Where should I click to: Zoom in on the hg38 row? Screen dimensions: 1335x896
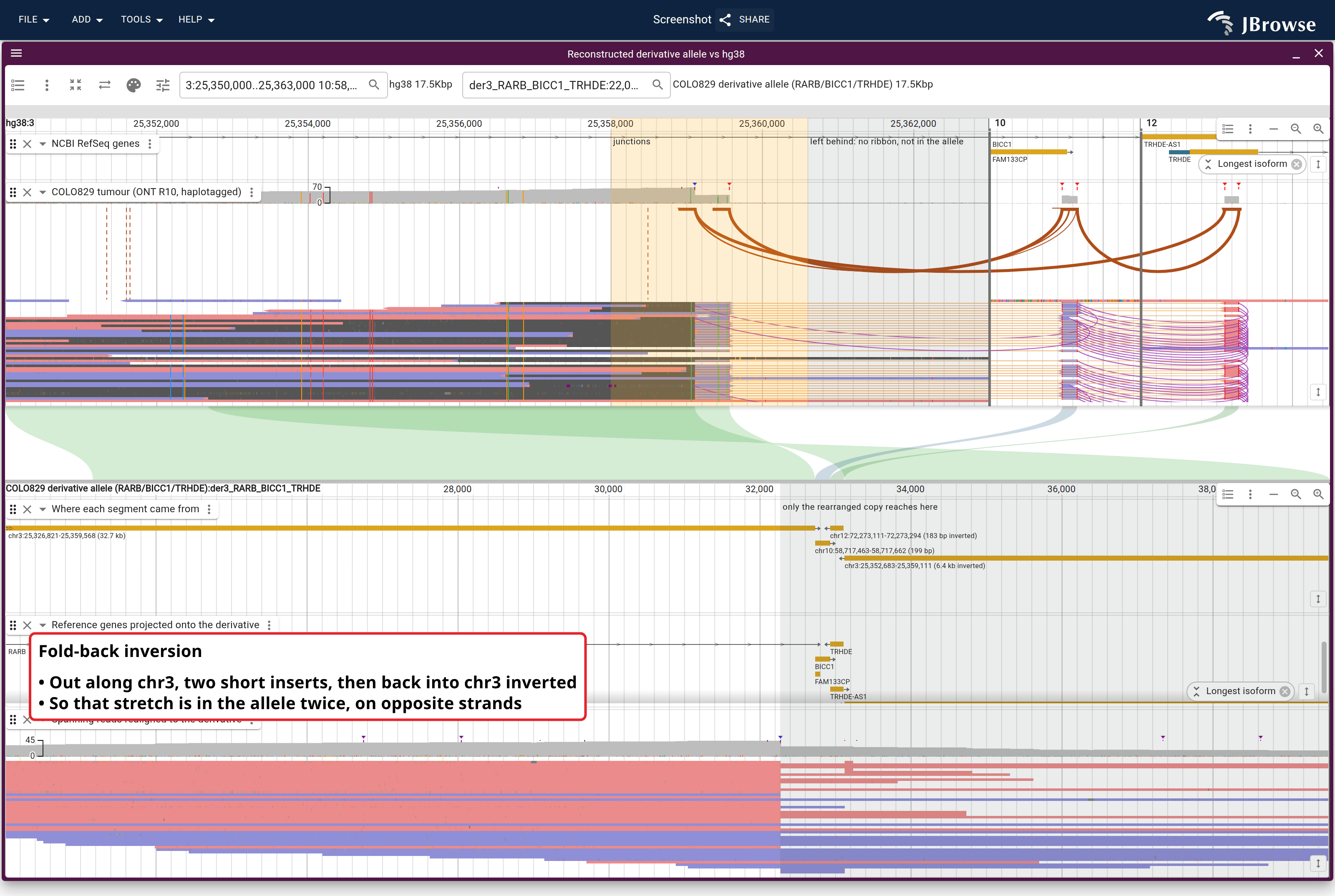click(x=1318, y=129)
